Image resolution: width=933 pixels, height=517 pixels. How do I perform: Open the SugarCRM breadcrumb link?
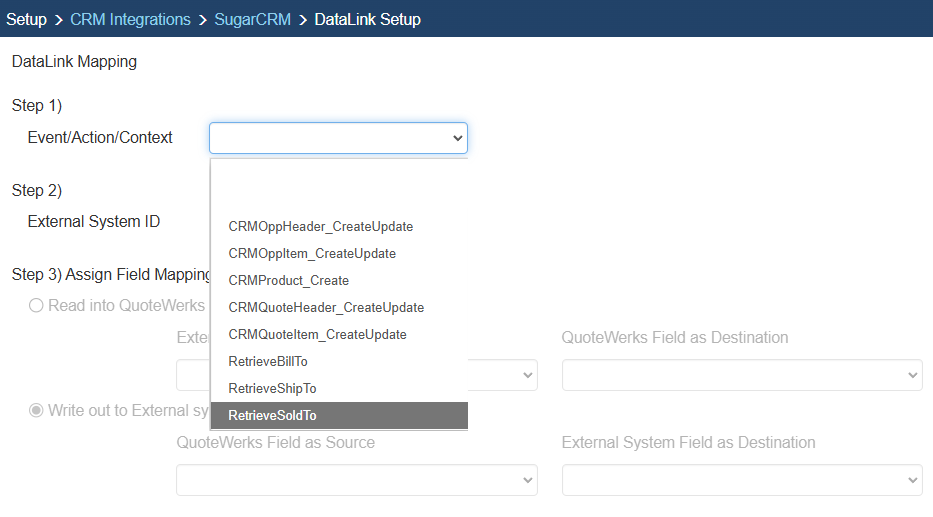tap(252, 19)
